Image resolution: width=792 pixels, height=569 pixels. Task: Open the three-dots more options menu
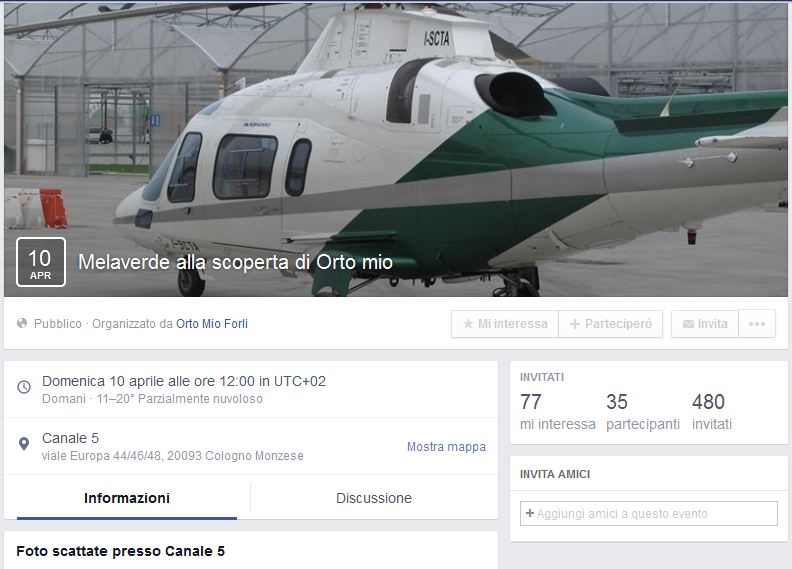click(x=757, y=324)
